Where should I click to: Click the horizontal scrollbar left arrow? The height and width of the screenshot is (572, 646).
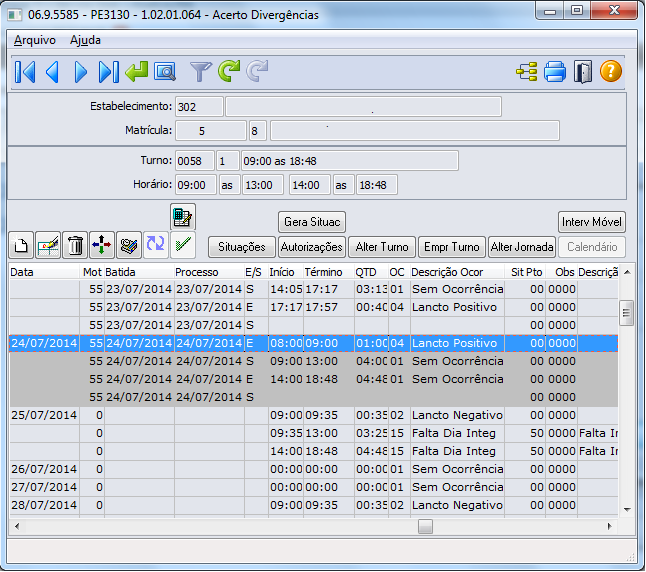(x=17, y=526)
